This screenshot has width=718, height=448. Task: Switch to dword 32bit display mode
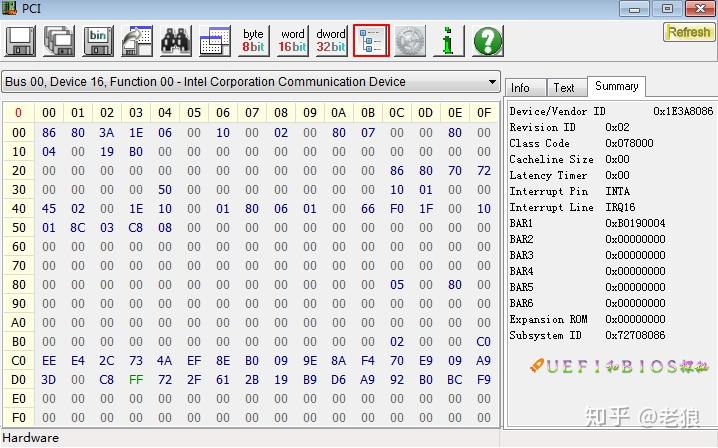pyautogui.click(x=332, y=41)
